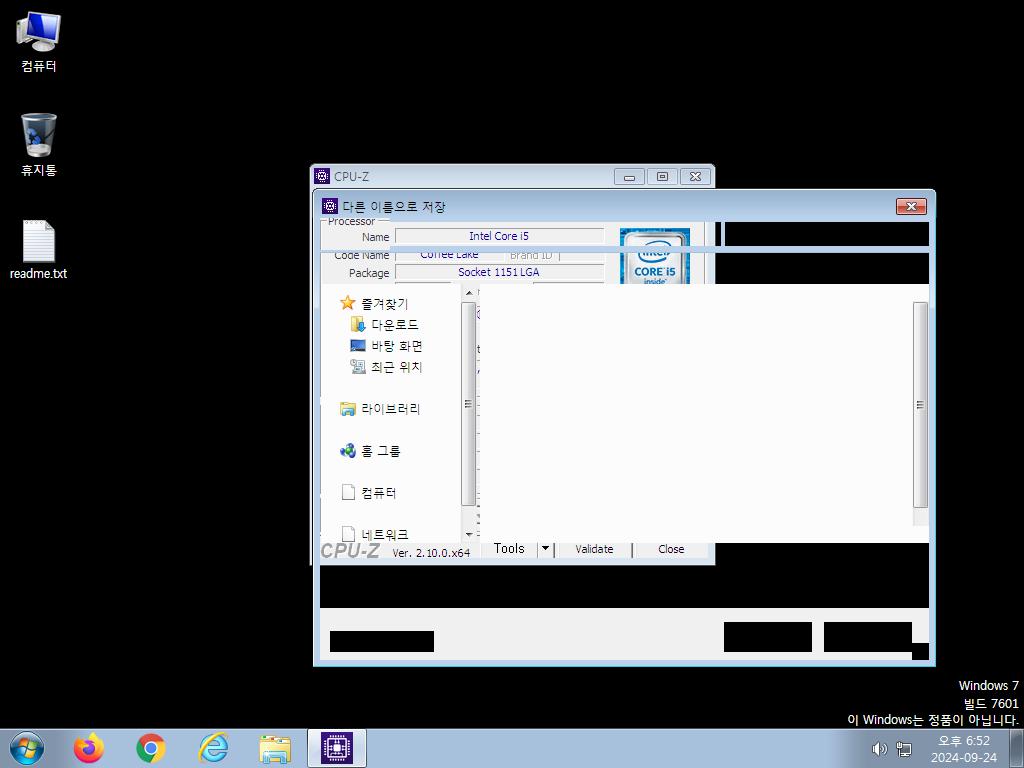
Task: Open Windows Explorer from the taskbar
Action: 275,749
